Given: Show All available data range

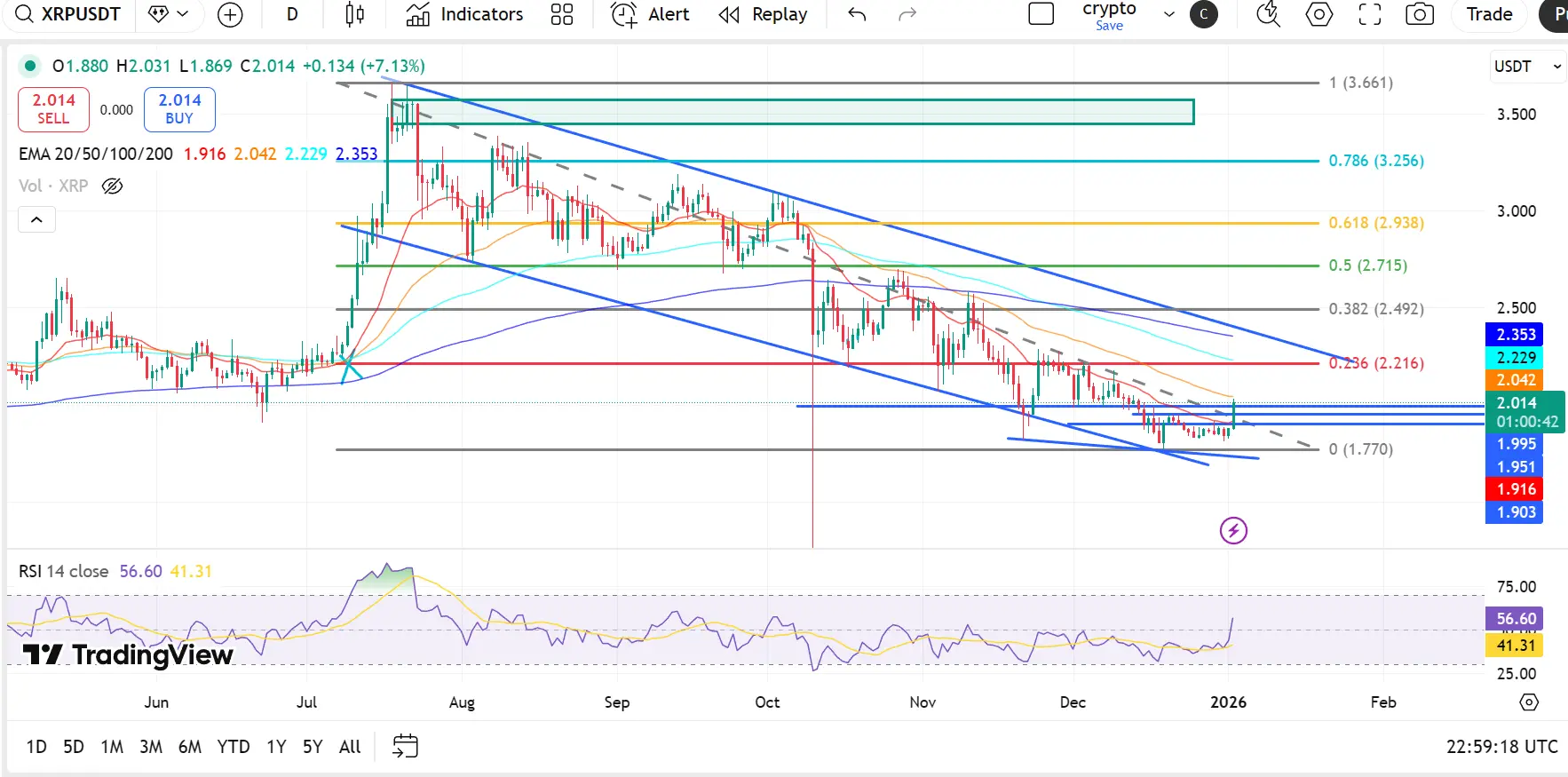Looking at the screenshot, I should point(350,747).
